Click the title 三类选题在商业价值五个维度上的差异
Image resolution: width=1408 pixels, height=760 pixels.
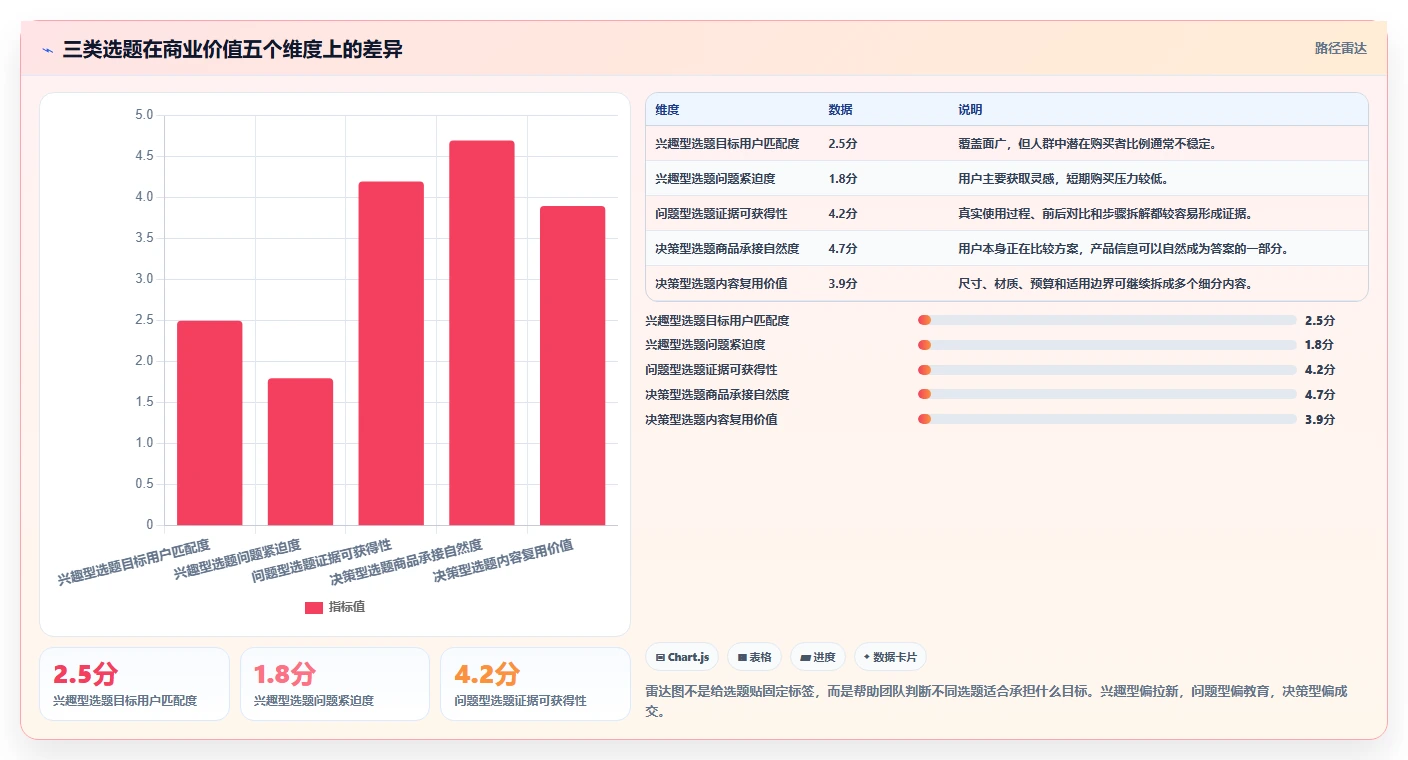232,50
